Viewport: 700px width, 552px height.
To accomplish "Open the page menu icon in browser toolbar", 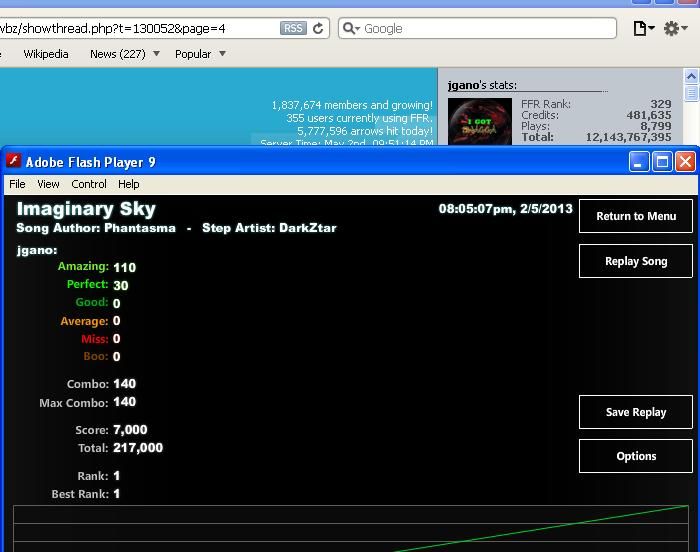I will (643, 29).
